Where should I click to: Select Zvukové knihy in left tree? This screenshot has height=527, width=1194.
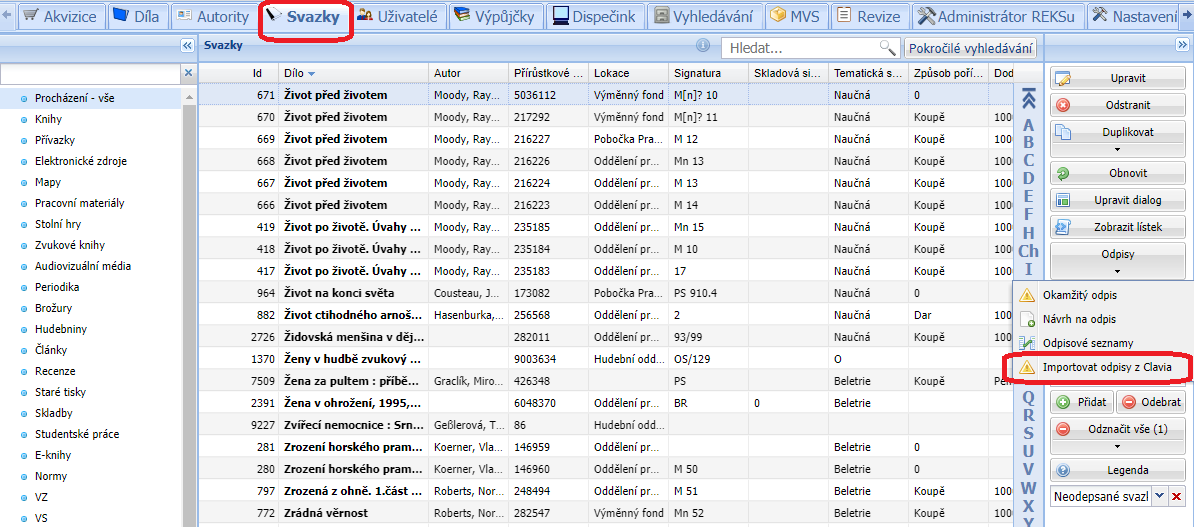[x=70, y=245]
